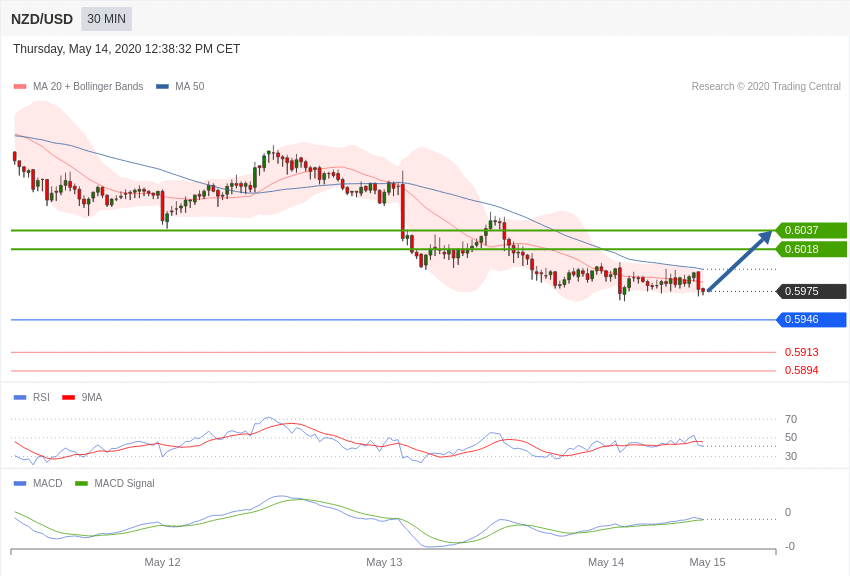The image size is (850, 576).
Task: Click the MACD legend blue swatch
Action: (x=20, y=483)
